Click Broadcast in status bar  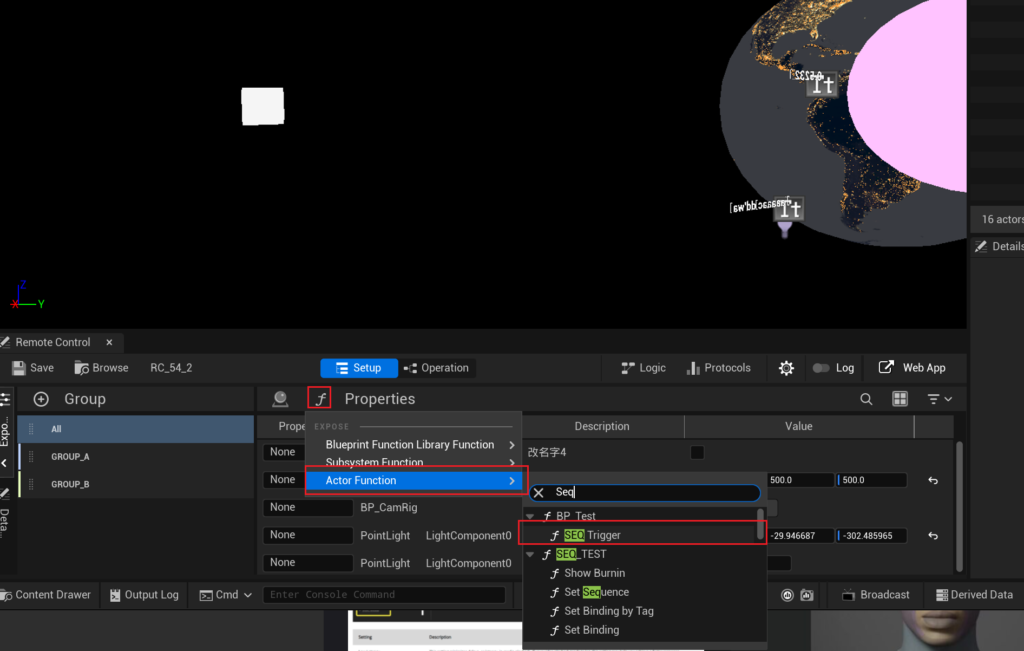(x=876, y=595)
